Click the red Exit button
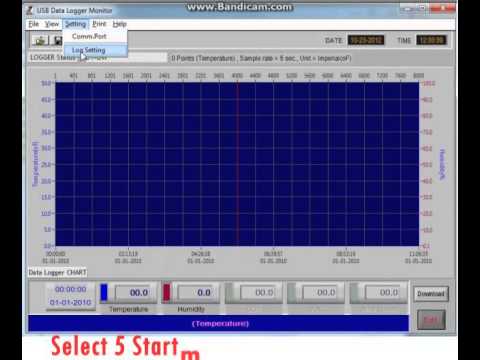 point(431,320)
